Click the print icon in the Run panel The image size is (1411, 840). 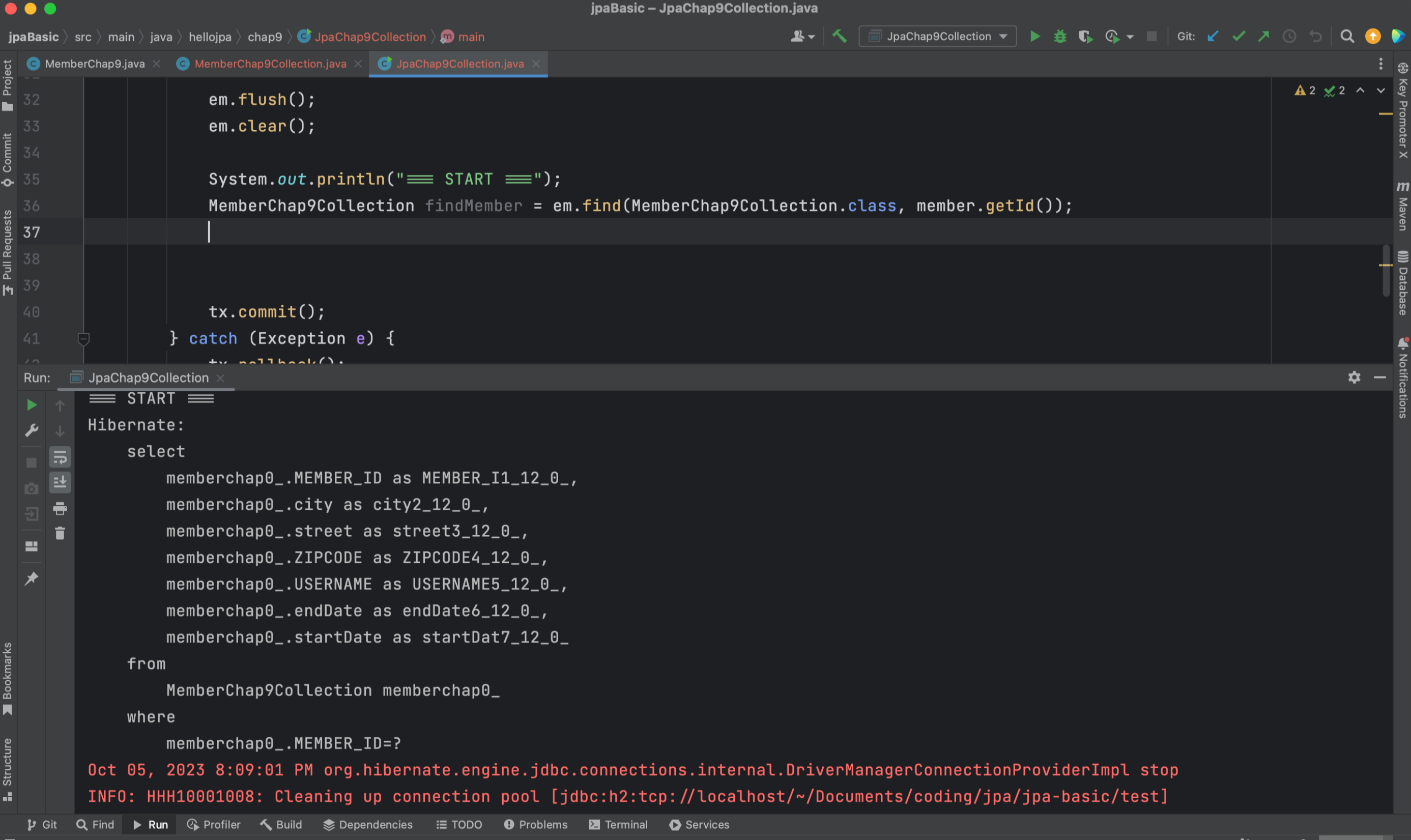[x=60, y=508]
